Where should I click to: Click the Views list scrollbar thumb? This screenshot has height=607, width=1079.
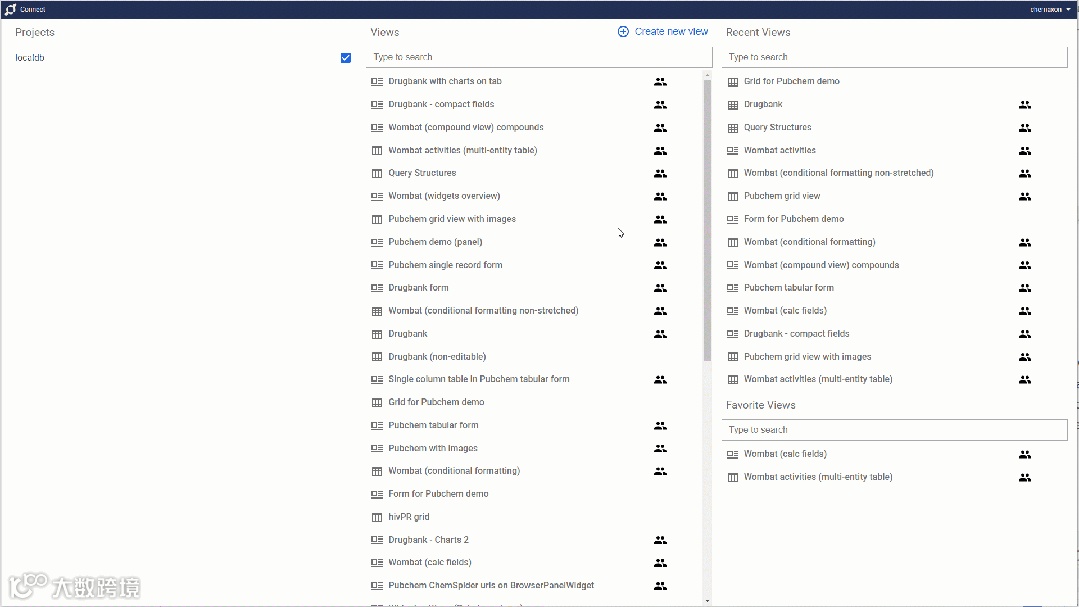(x=707, y=220)
